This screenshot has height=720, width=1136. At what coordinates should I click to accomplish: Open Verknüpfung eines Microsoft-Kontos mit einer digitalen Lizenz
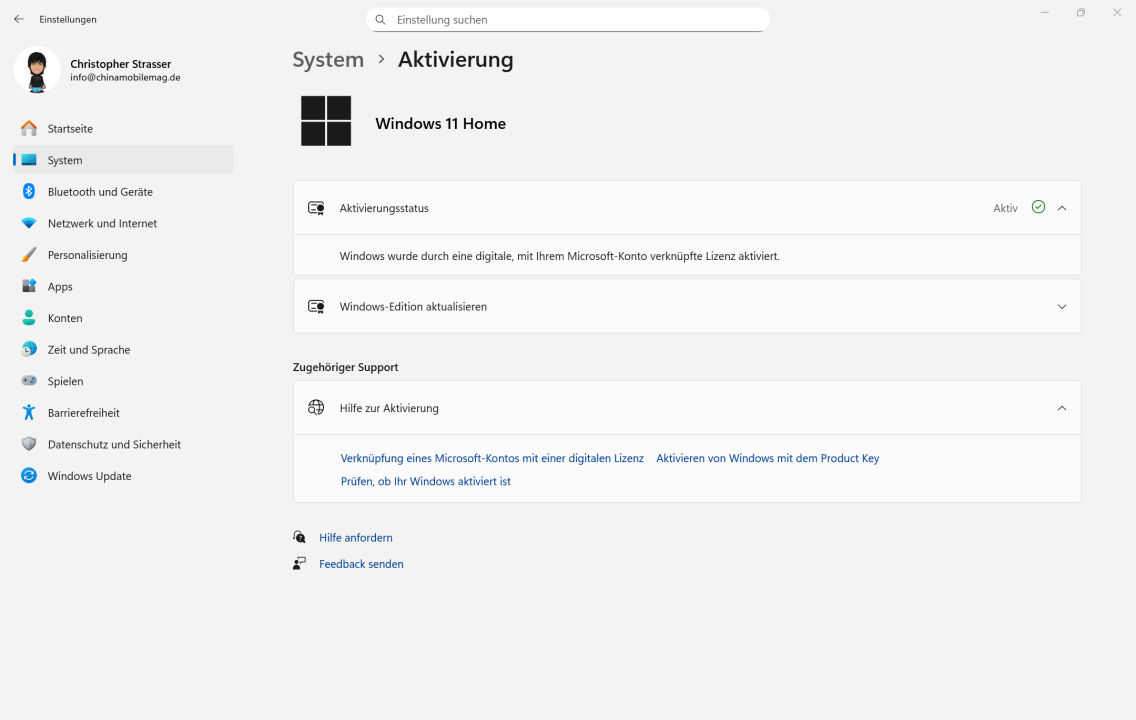492,458
